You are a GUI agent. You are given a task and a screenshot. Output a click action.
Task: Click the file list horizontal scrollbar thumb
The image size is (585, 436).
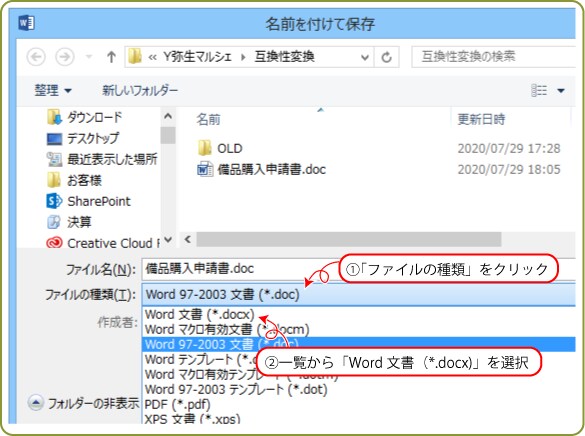348,239
